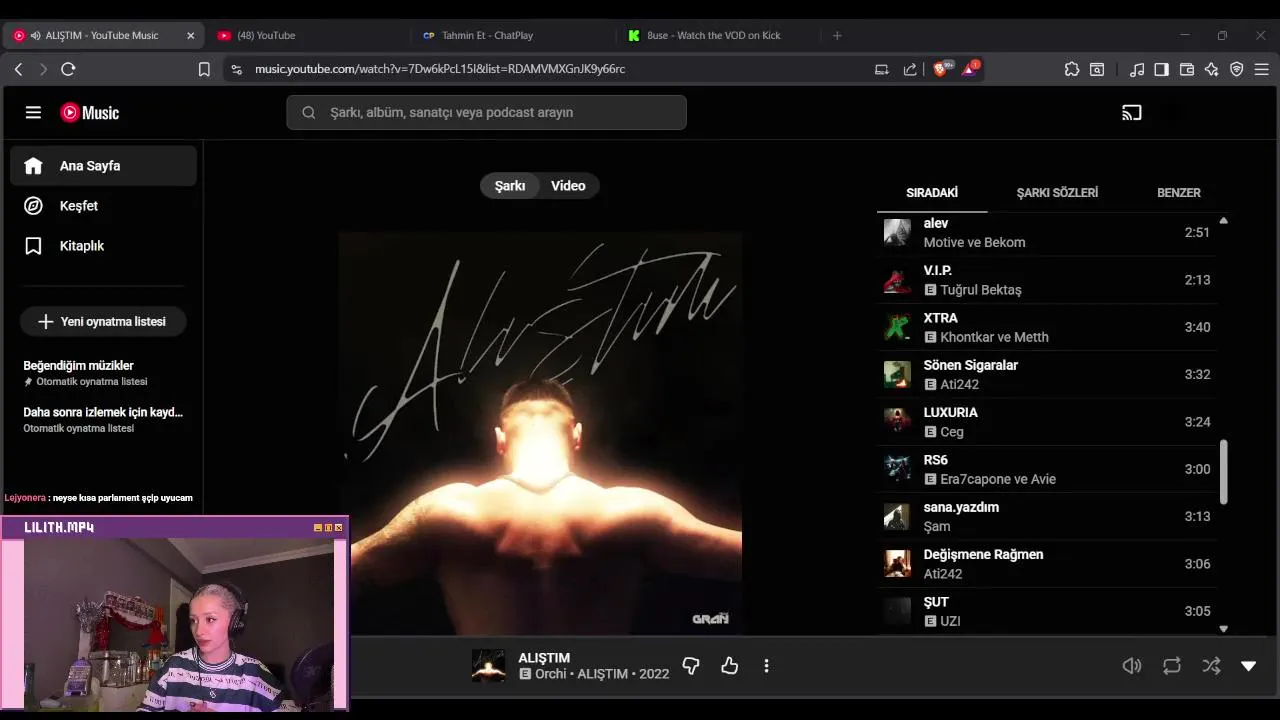
Task: Click the media control music note icon
Action: (1137, 69)
